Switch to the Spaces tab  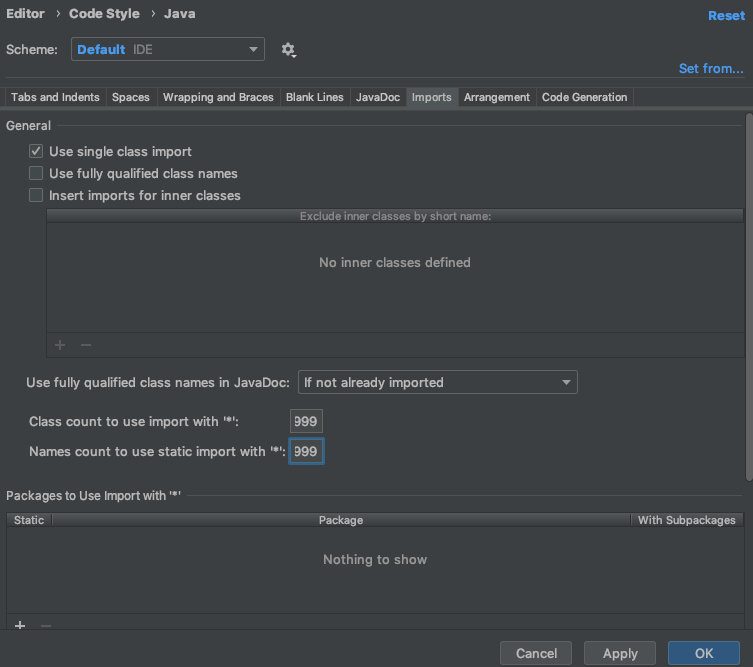pyautogui.click(x=131, y=97)
